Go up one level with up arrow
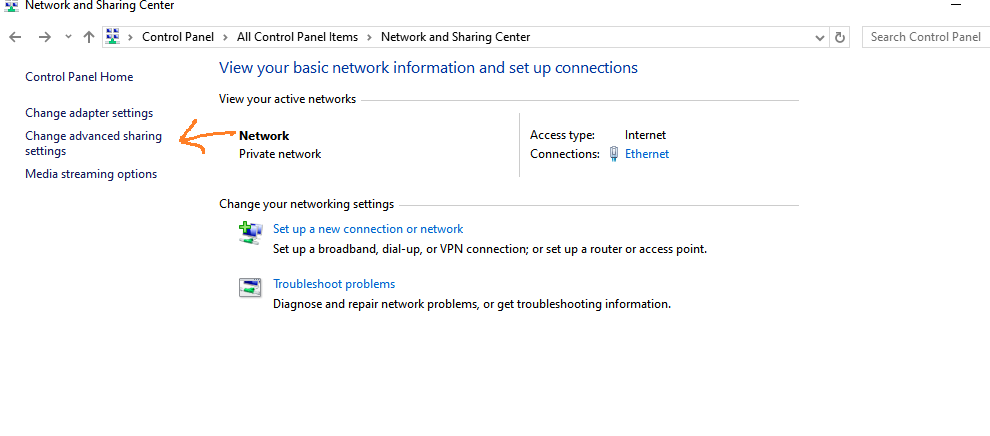Viewport: 990px width, 436px height. pyautogui.click(x=88, y=37)
